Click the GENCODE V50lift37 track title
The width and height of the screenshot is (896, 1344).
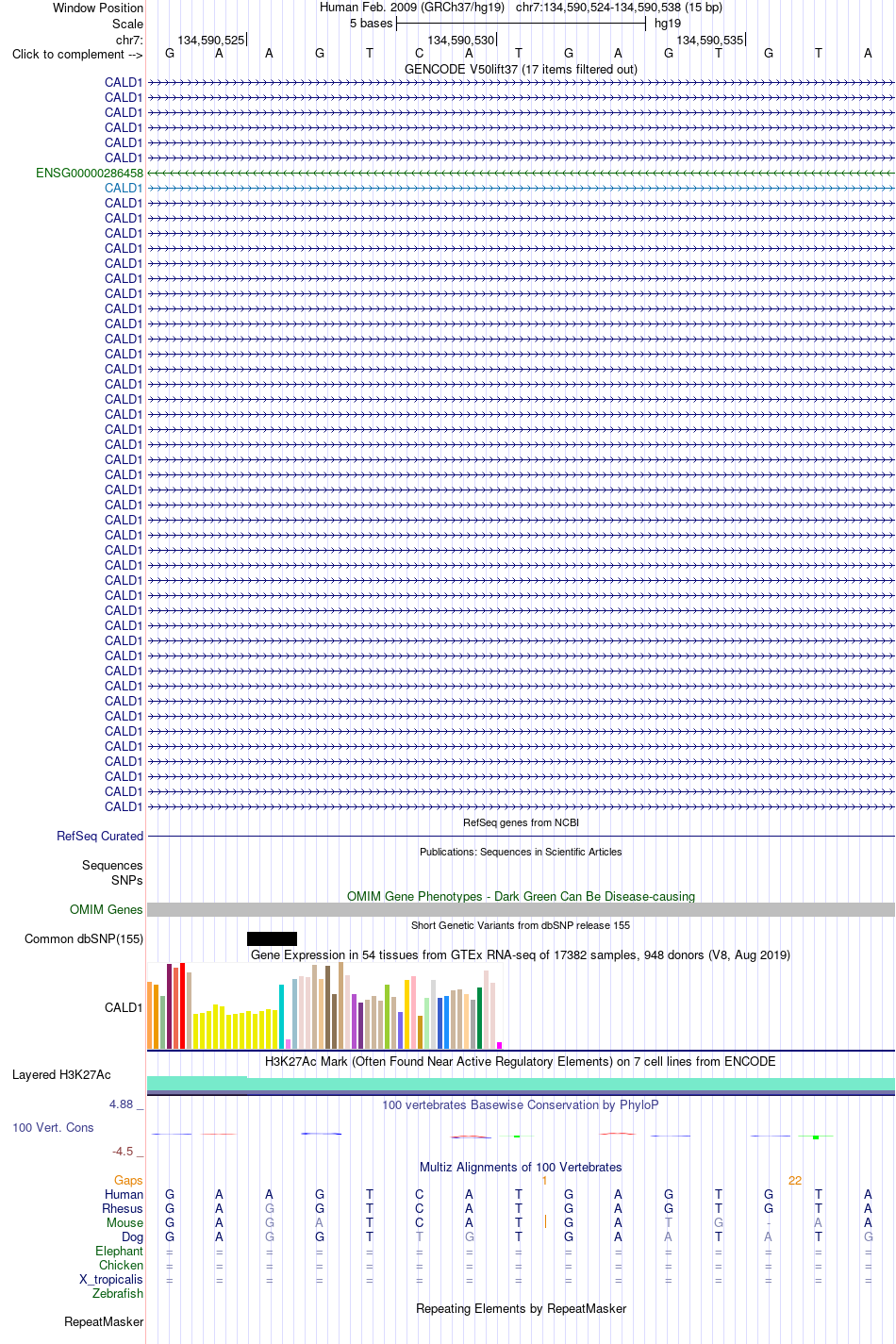point(521,69)
